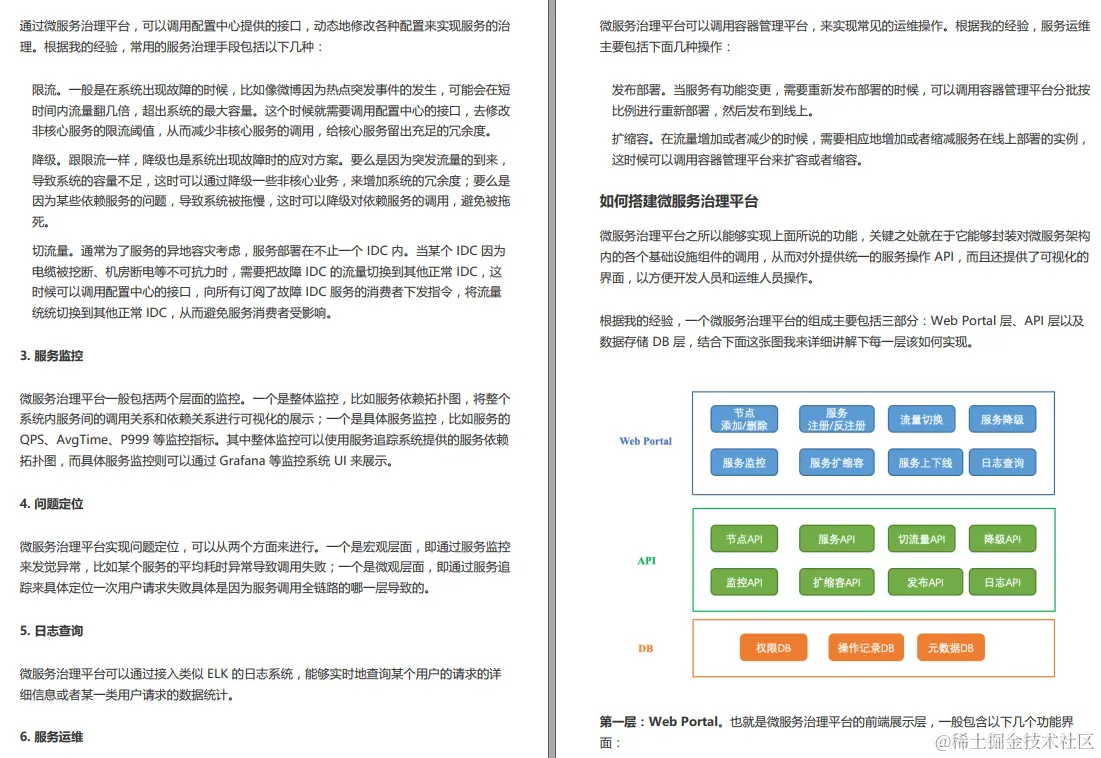Image resolution: width=1101 pixels, height=758 pixels.
Task: Click the word 发布部署 starting its paragraph
Action: [636, 90]
